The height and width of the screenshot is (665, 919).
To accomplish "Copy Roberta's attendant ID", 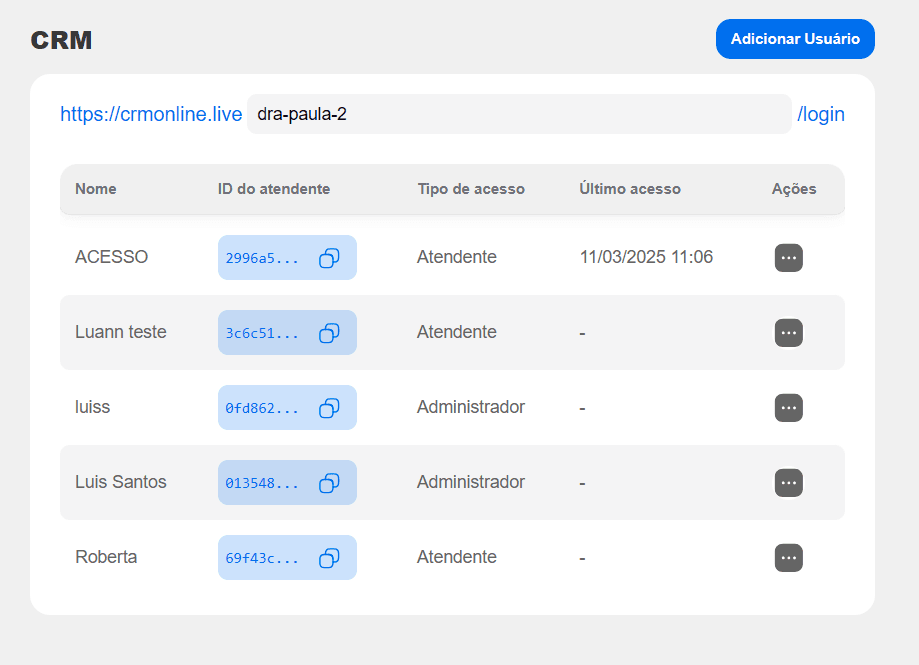I will [329, 558].
